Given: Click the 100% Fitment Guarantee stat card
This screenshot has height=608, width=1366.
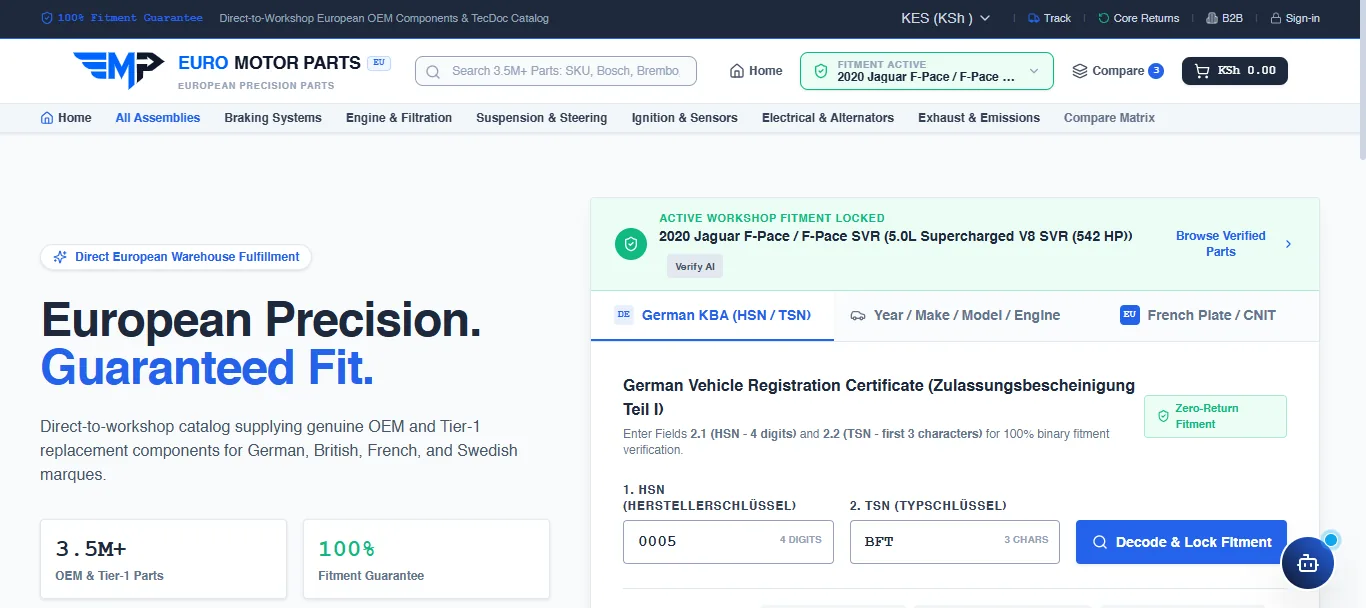Looking at the screenshot, I should click(x=426, y=559).
